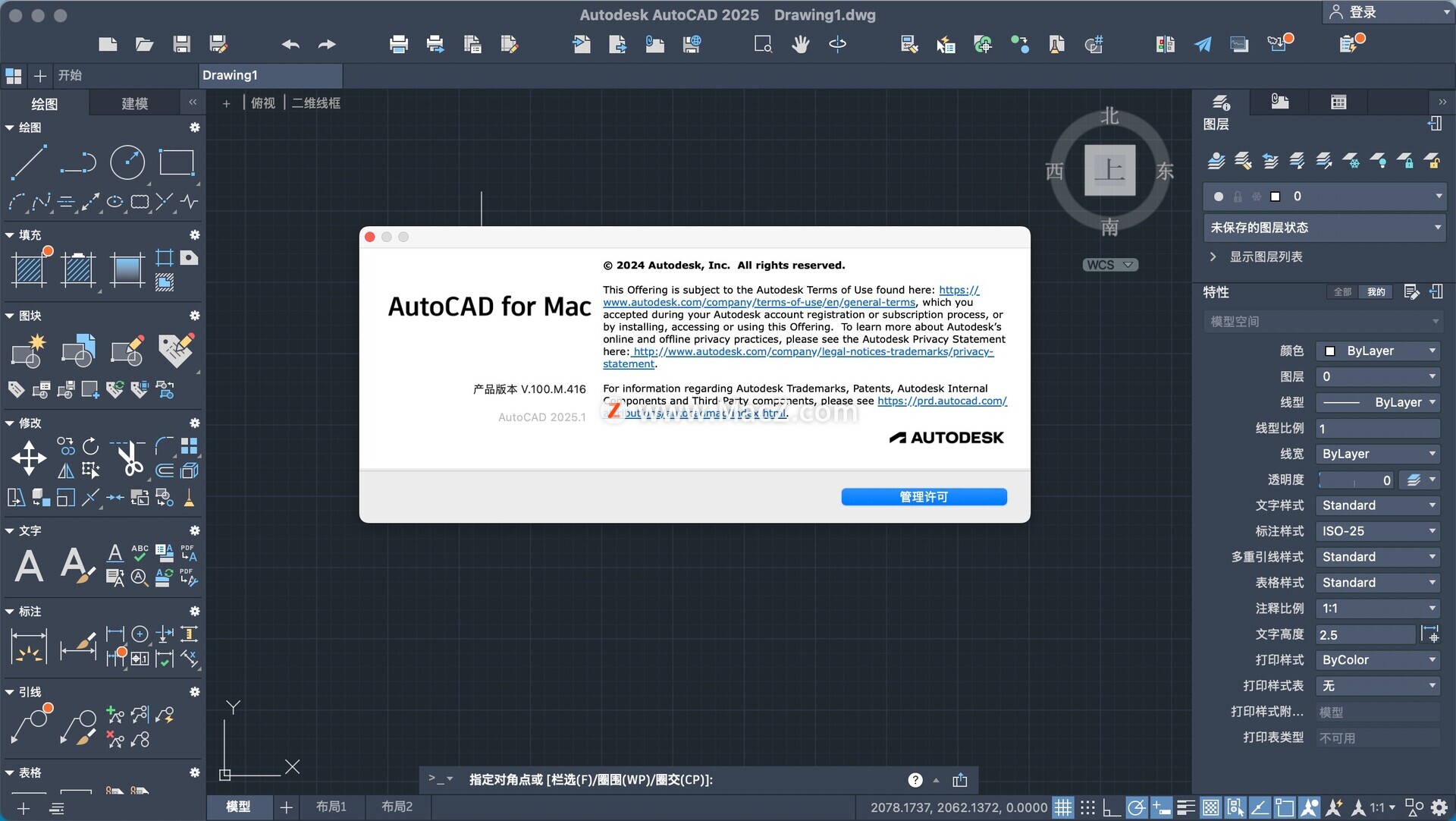The width and height of the screenshot is (1456, 821).
Task: Select the Hatch fill tool
Action: [30, 269]
